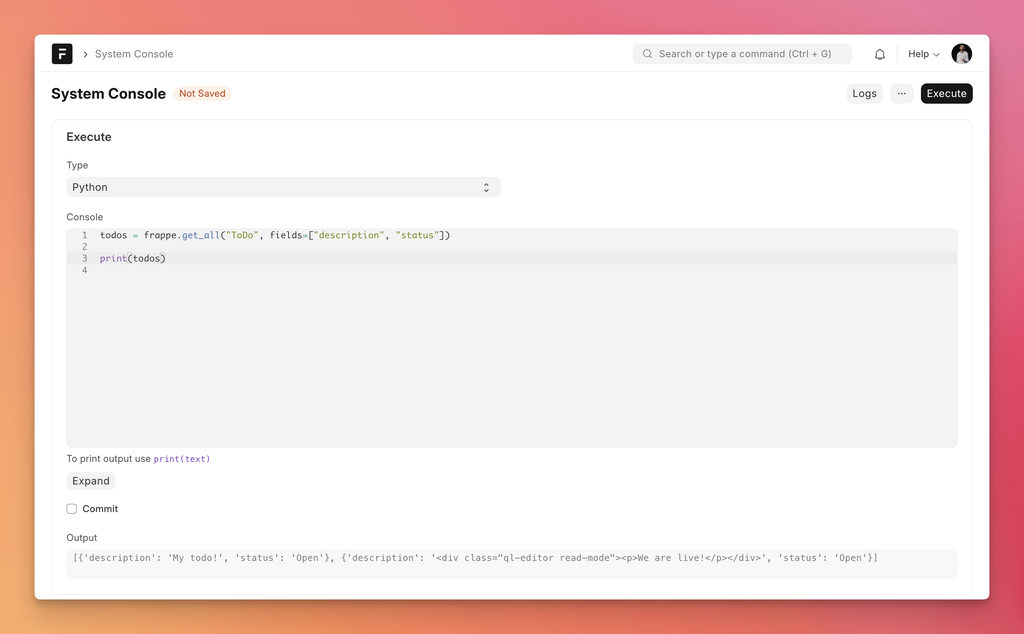Open the notifications bell

(x=880, y=54)
